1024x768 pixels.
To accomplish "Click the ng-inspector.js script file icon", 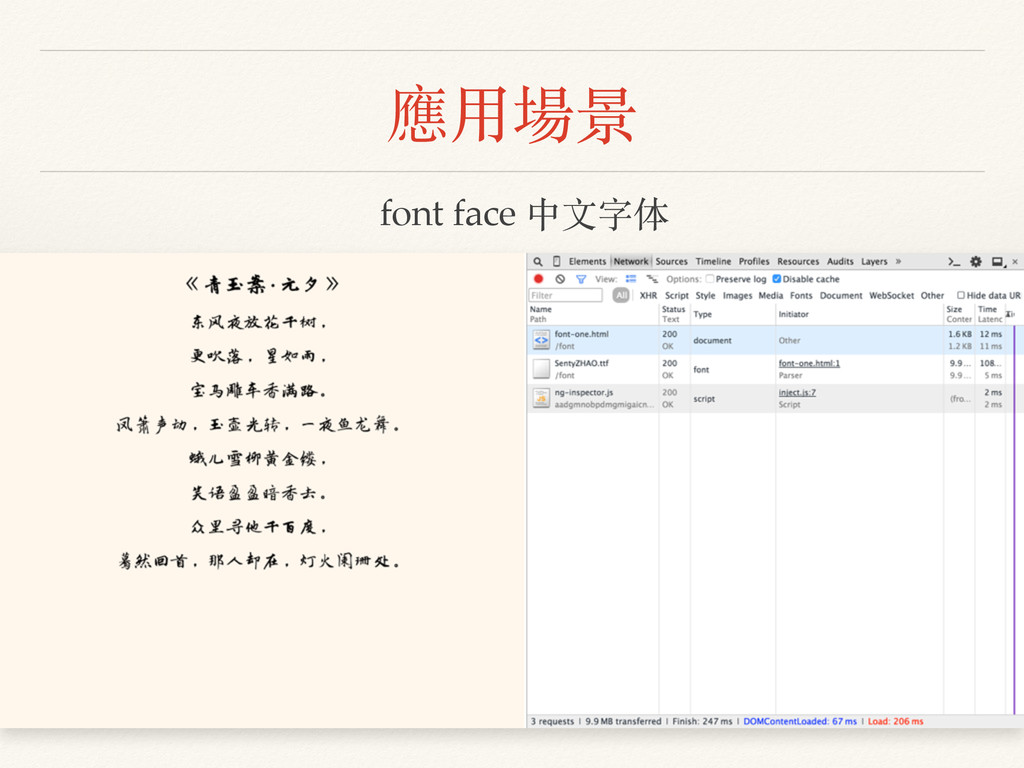I will click(x=541, y=398).
